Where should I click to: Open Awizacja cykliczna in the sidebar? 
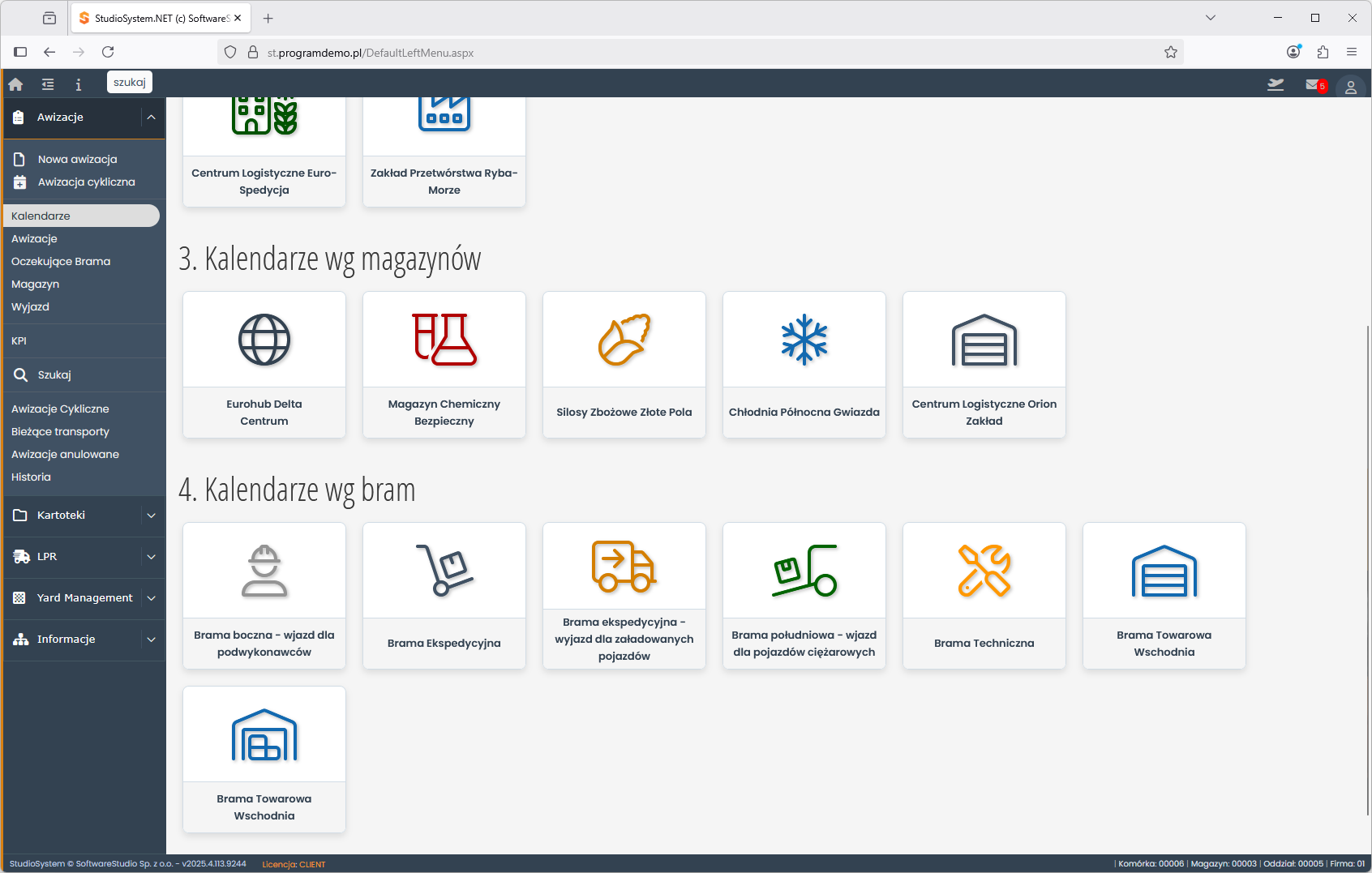[x=86, y=182]
